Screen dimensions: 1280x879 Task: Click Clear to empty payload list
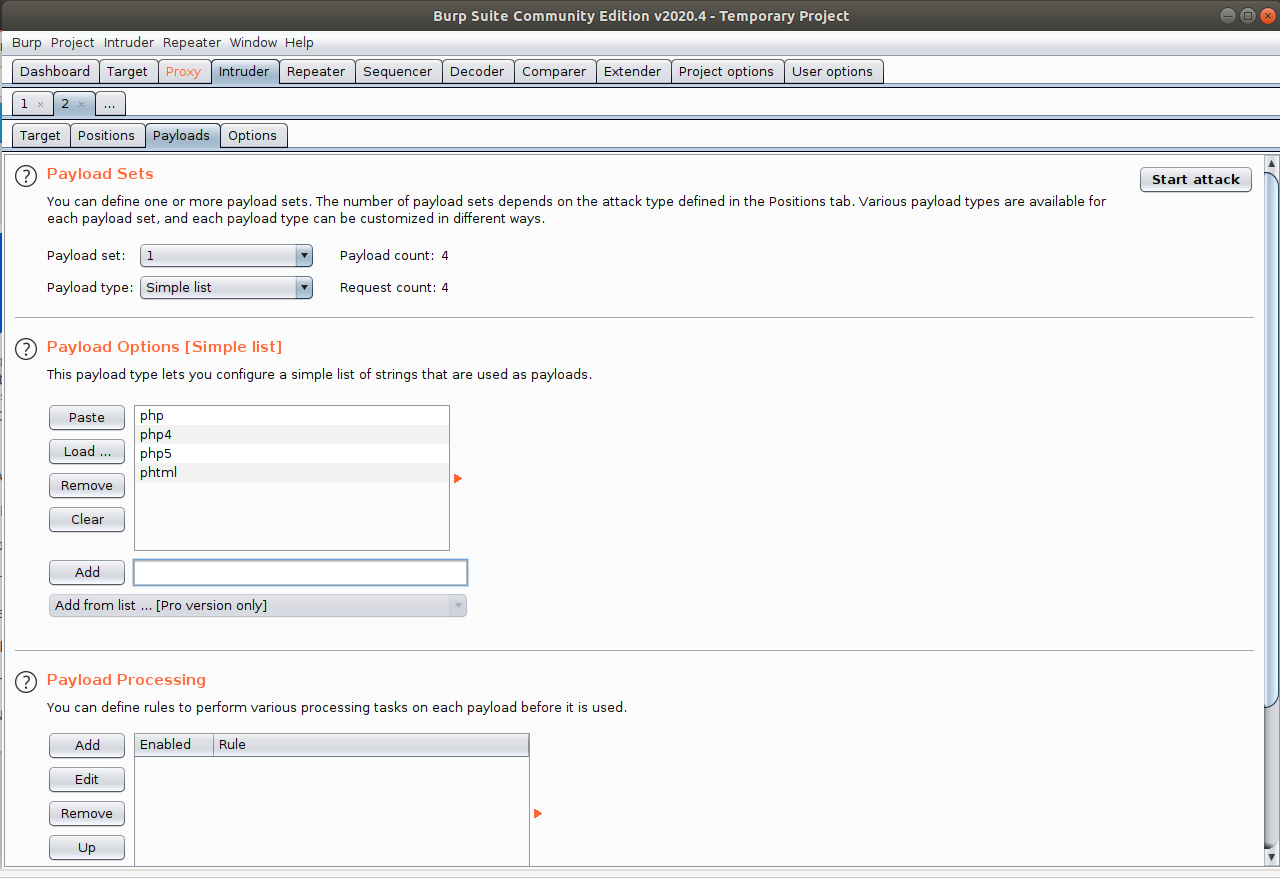tap(87, 520)
